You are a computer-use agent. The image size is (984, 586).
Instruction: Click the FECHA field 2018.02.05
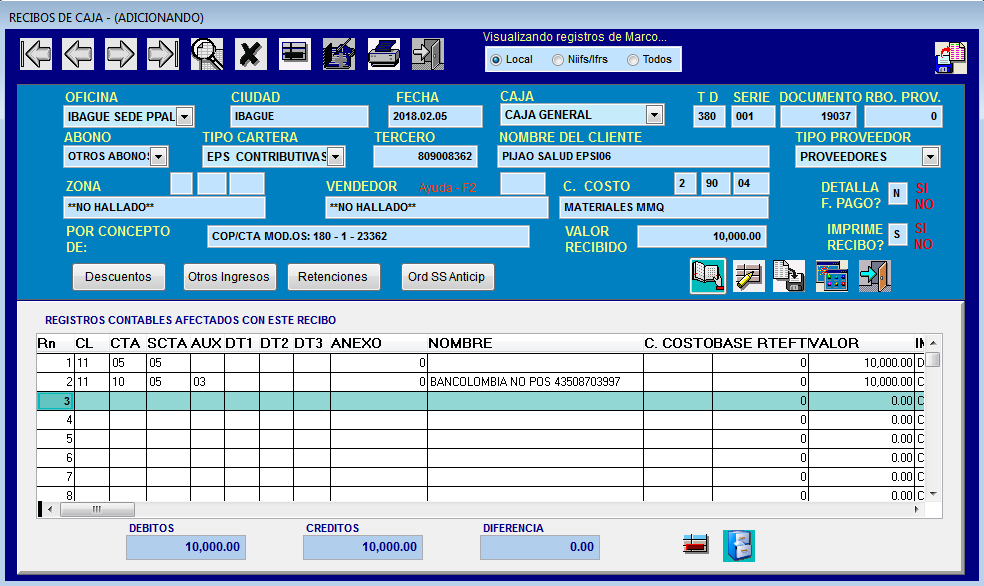click(x=436, y=116)
